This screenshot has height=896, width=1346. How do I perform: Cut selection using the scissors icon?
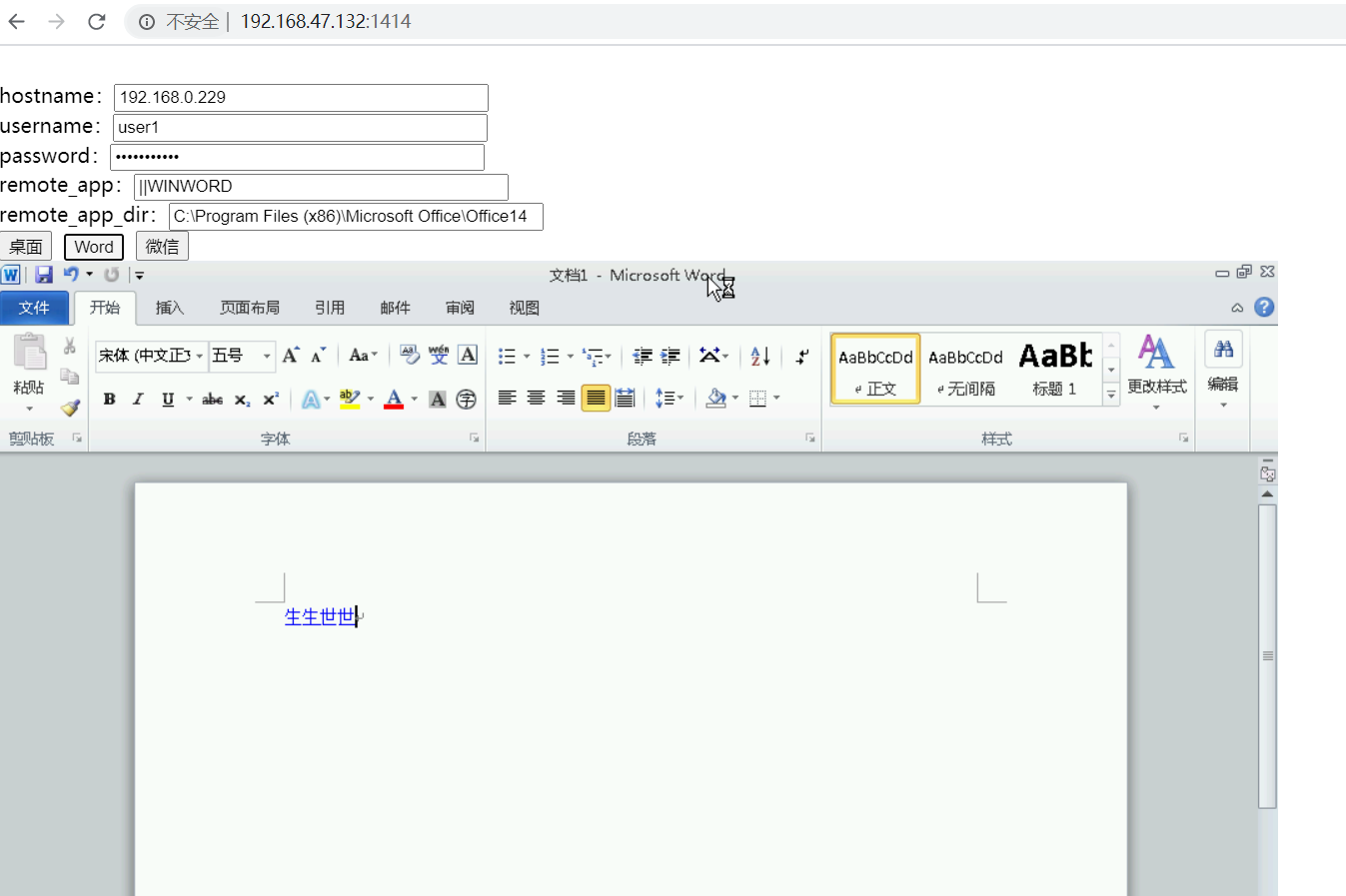click(70, 346)
